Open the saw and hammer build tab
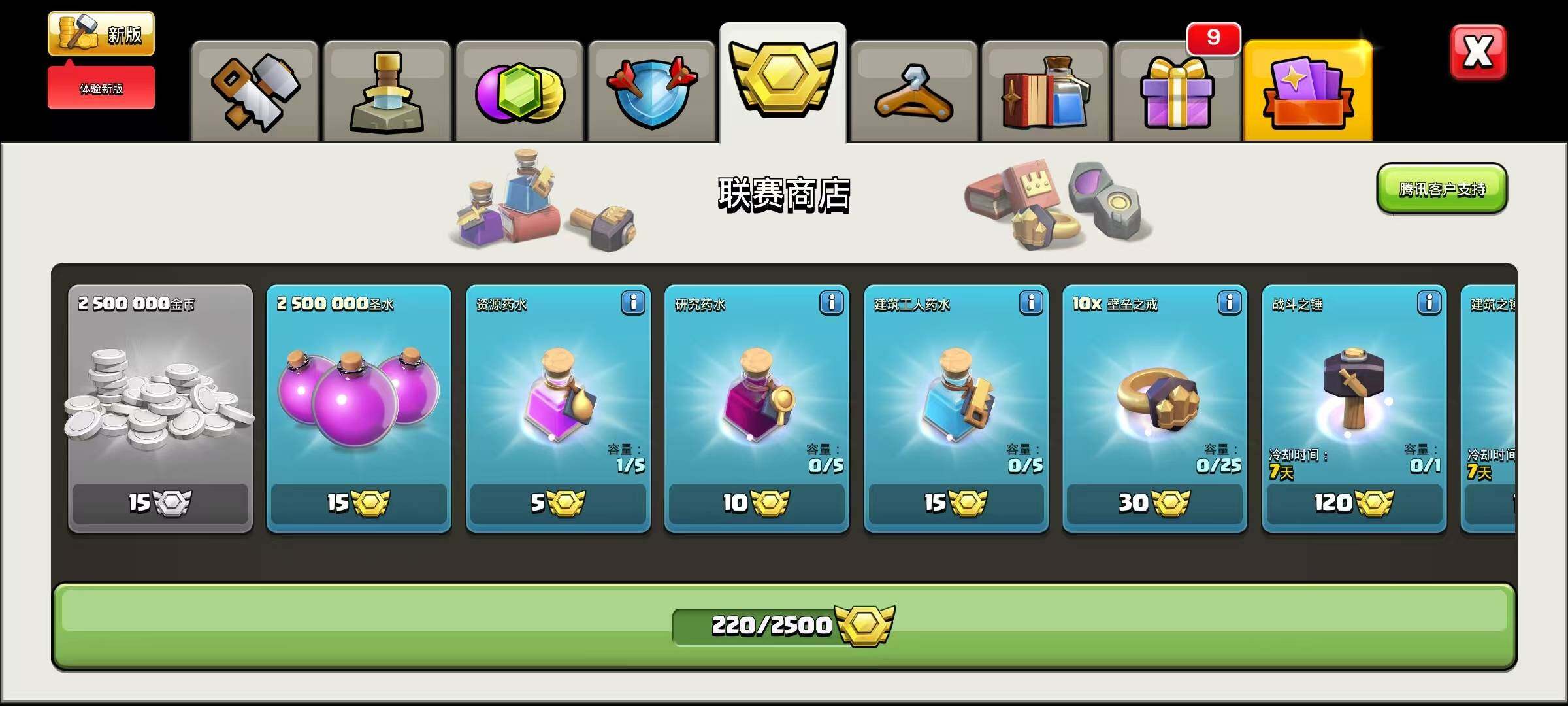This screenshot has height=706, width=1568. tap(255, 91)
